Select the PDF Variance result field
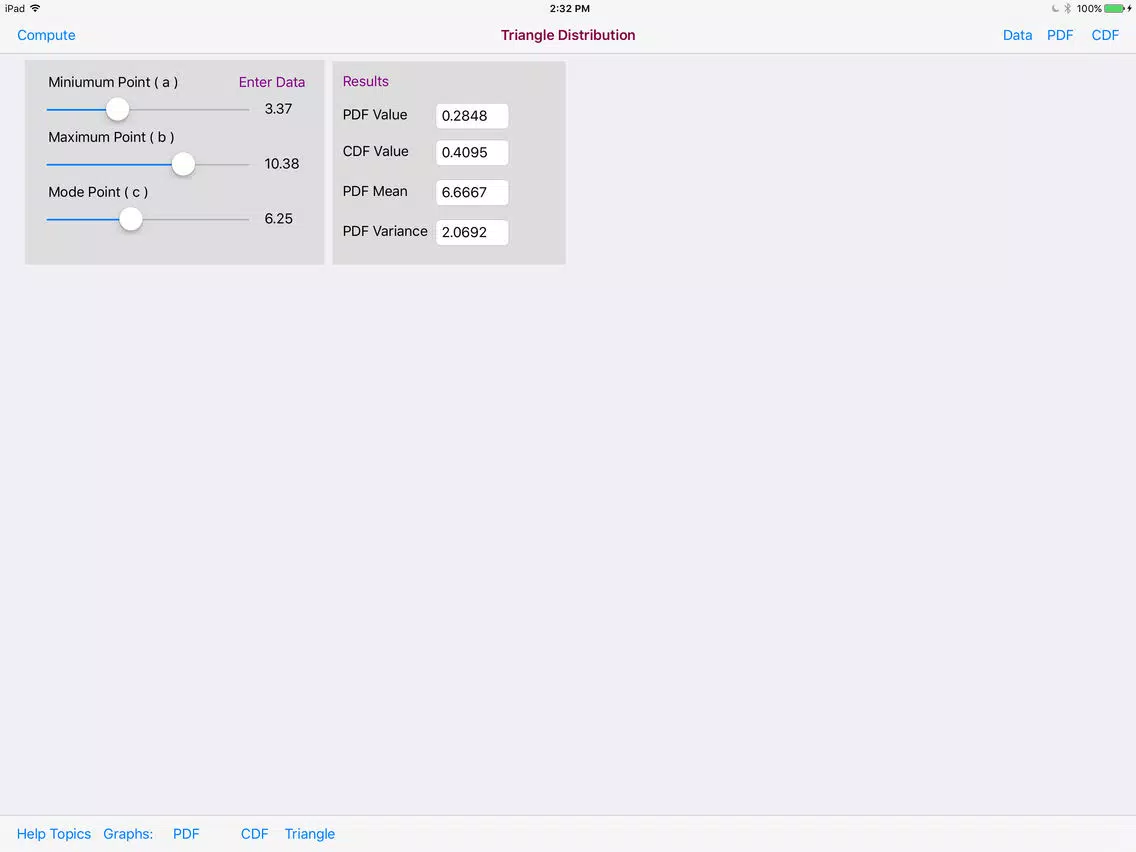The width and height of the screenshot is (1136, 852). pos(472,233)
